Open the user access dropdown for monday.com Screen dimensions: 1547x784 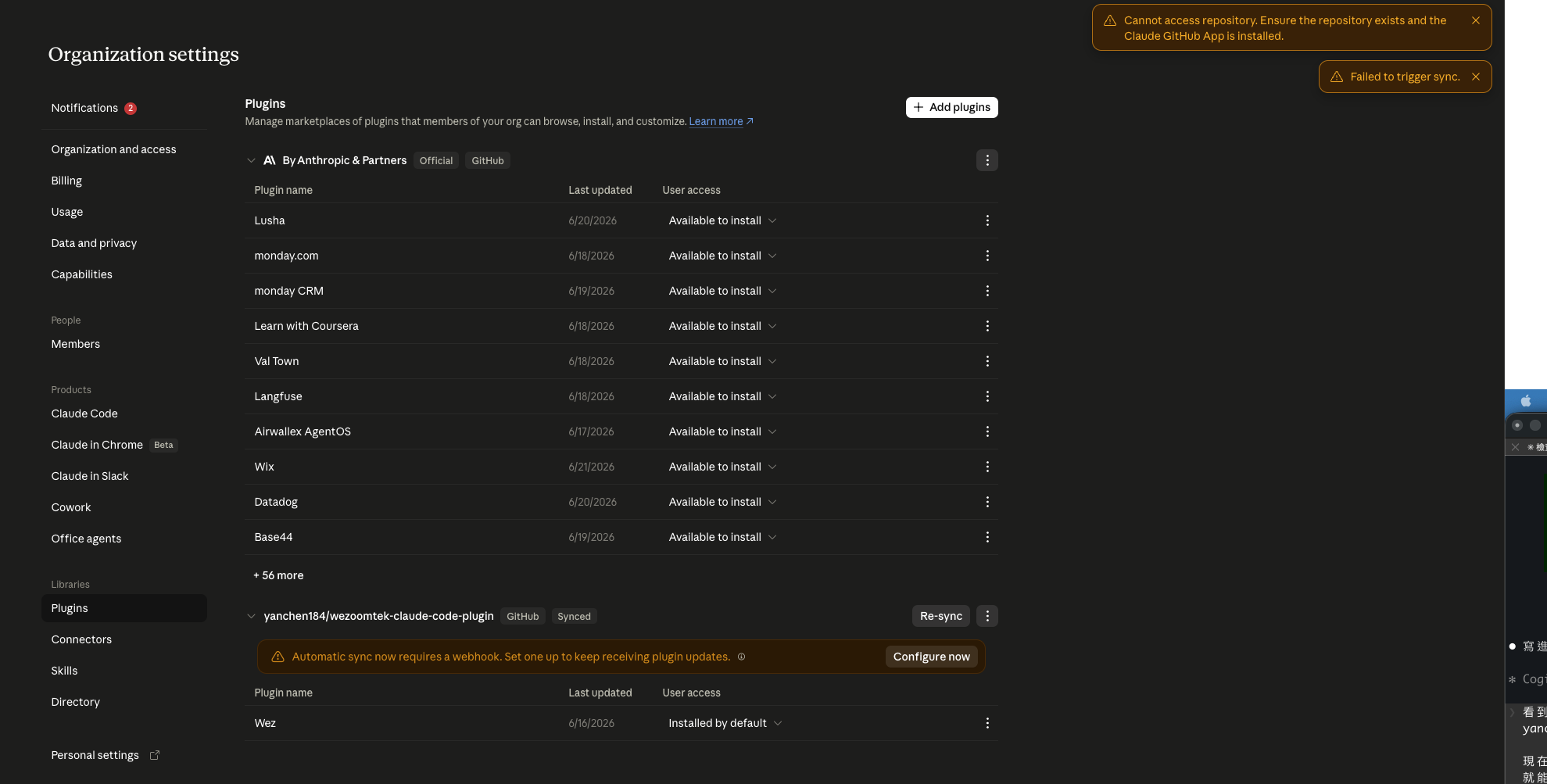pos(722,256)
